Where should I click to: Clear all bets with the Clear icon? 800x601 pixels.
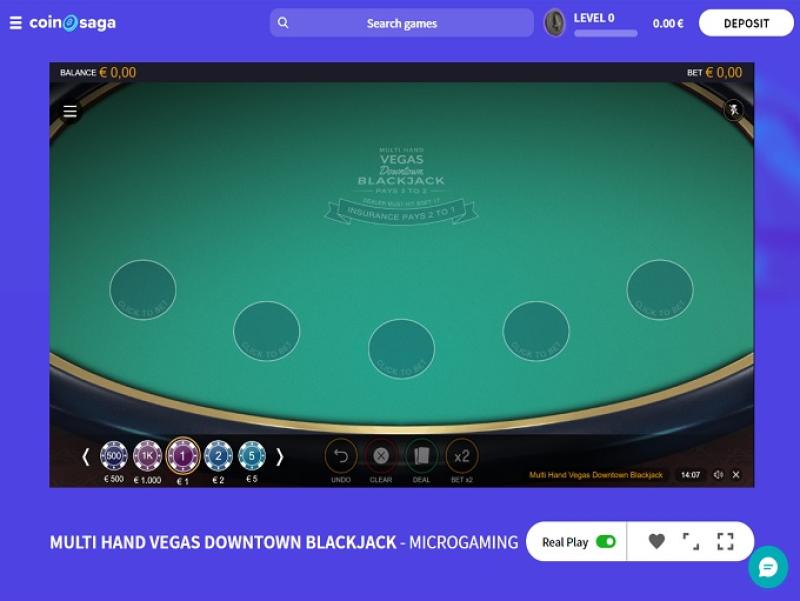[x=381, y=456]
